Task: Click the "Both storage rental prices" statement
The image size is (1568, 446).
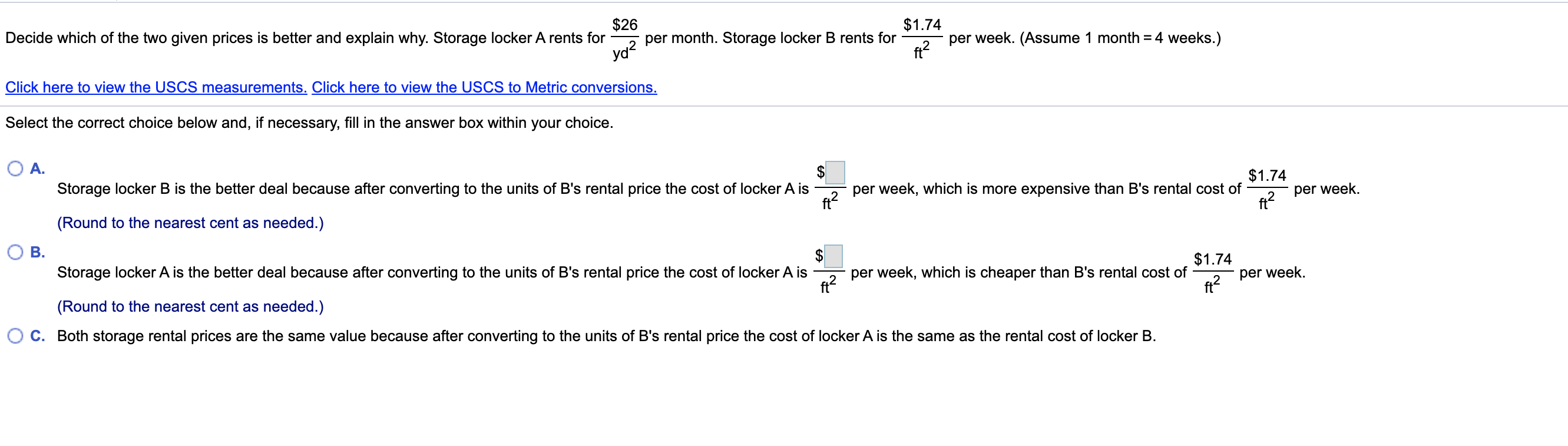Action: [x=606, y=336]
